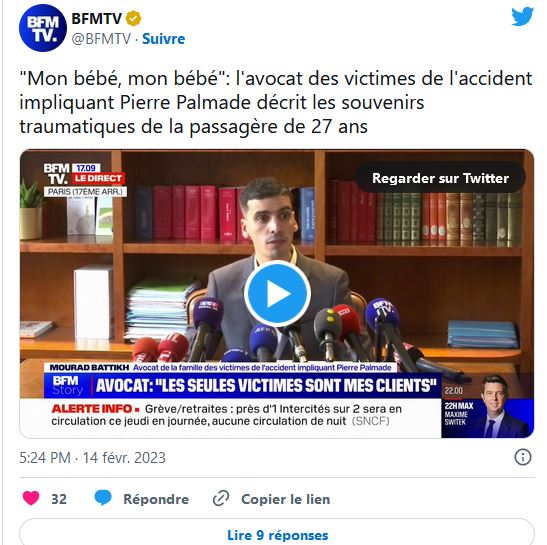
Task: Click the @BFMTV handle
Action: pyautogui.click(x=101, y=39)
